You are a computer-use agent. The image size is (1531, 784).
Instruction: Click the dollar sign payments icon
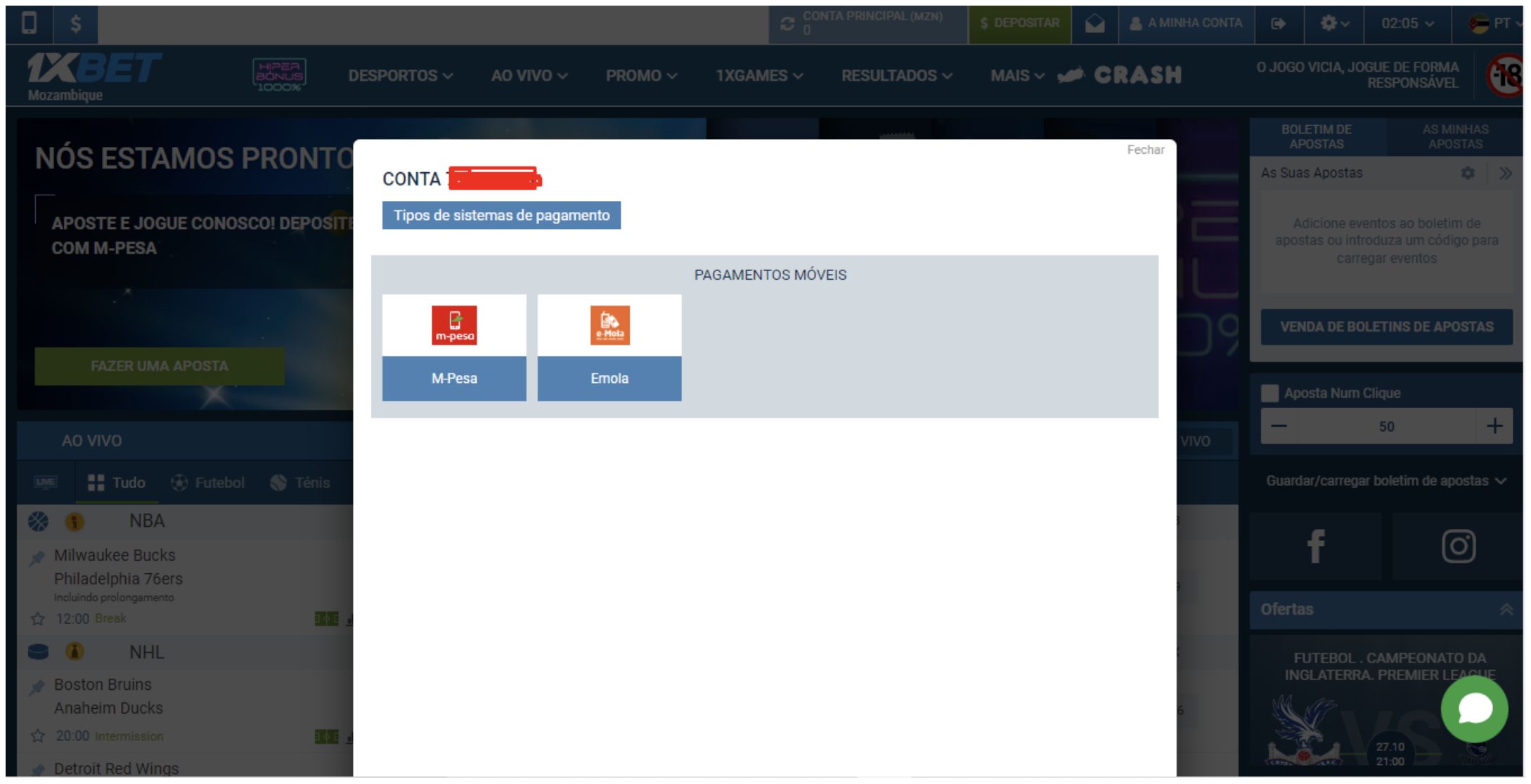(x=75, y=25)
